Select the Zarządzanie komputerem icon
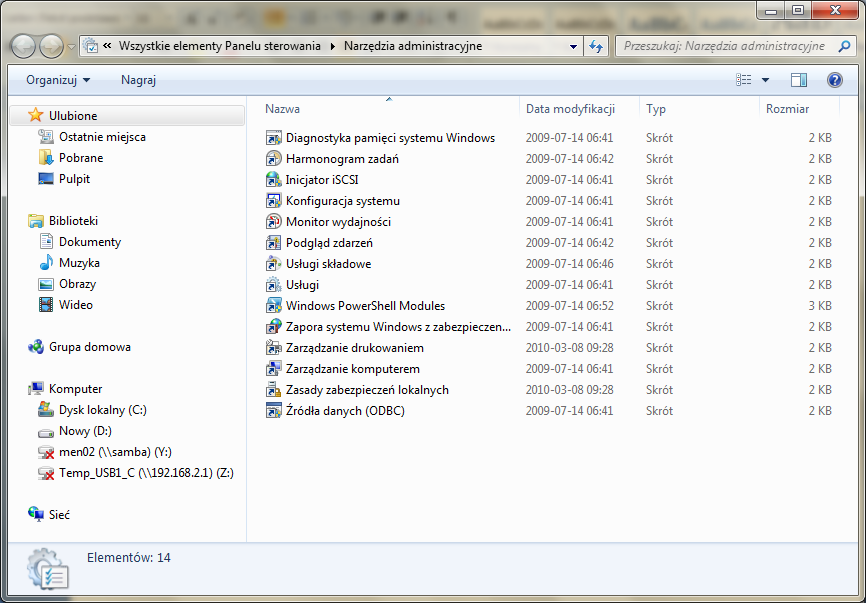 (x=273, y=368)
